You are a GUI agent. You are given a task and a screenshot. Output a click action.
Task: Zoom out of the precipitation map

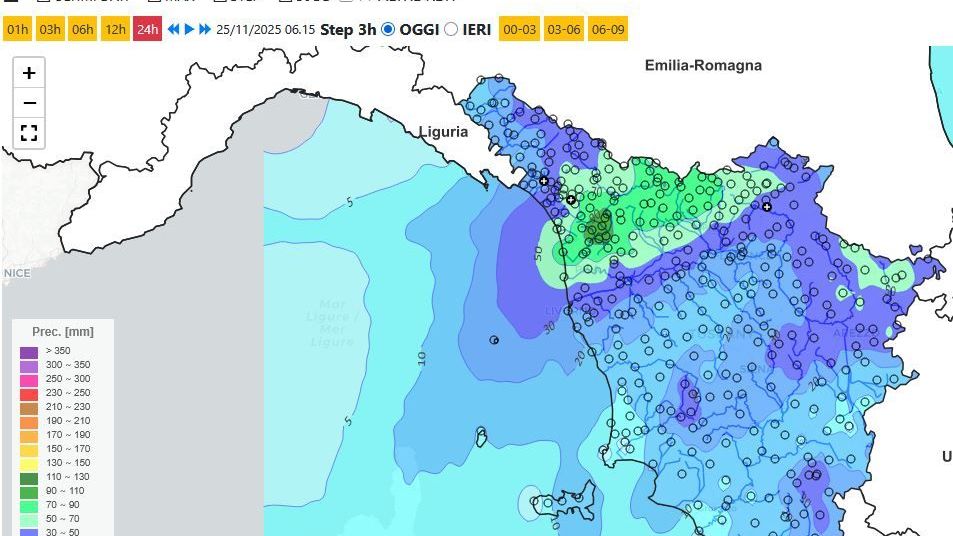pos(29,103)
